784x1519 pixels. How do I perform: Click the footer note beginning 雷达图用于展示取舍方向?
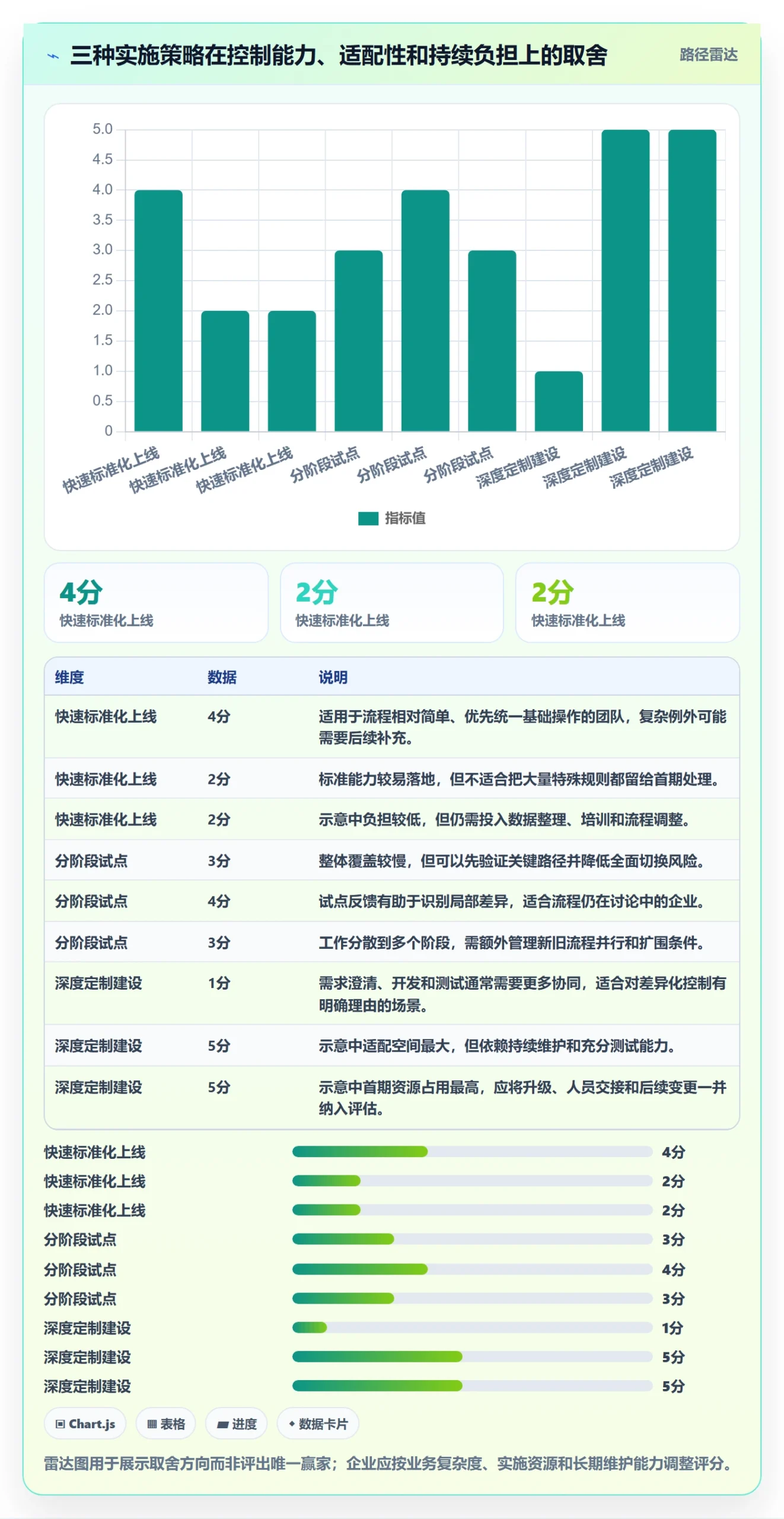390,1463
